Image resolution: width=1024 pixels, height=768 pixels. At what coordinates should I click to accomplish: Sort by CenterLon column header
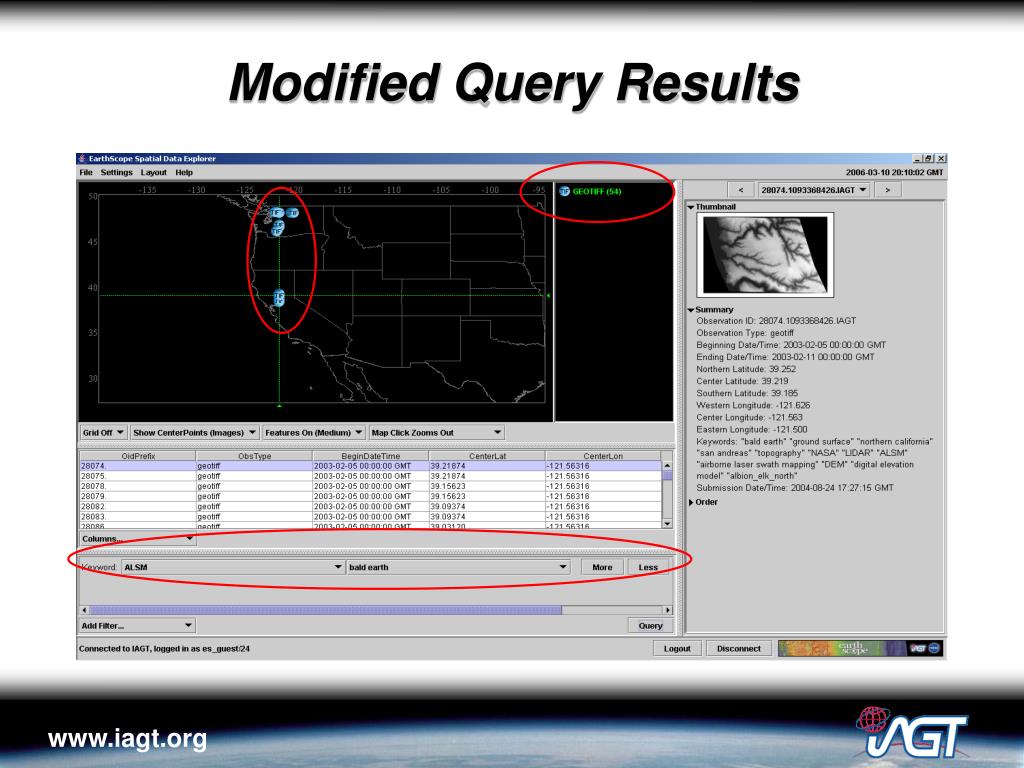(603, 456)
